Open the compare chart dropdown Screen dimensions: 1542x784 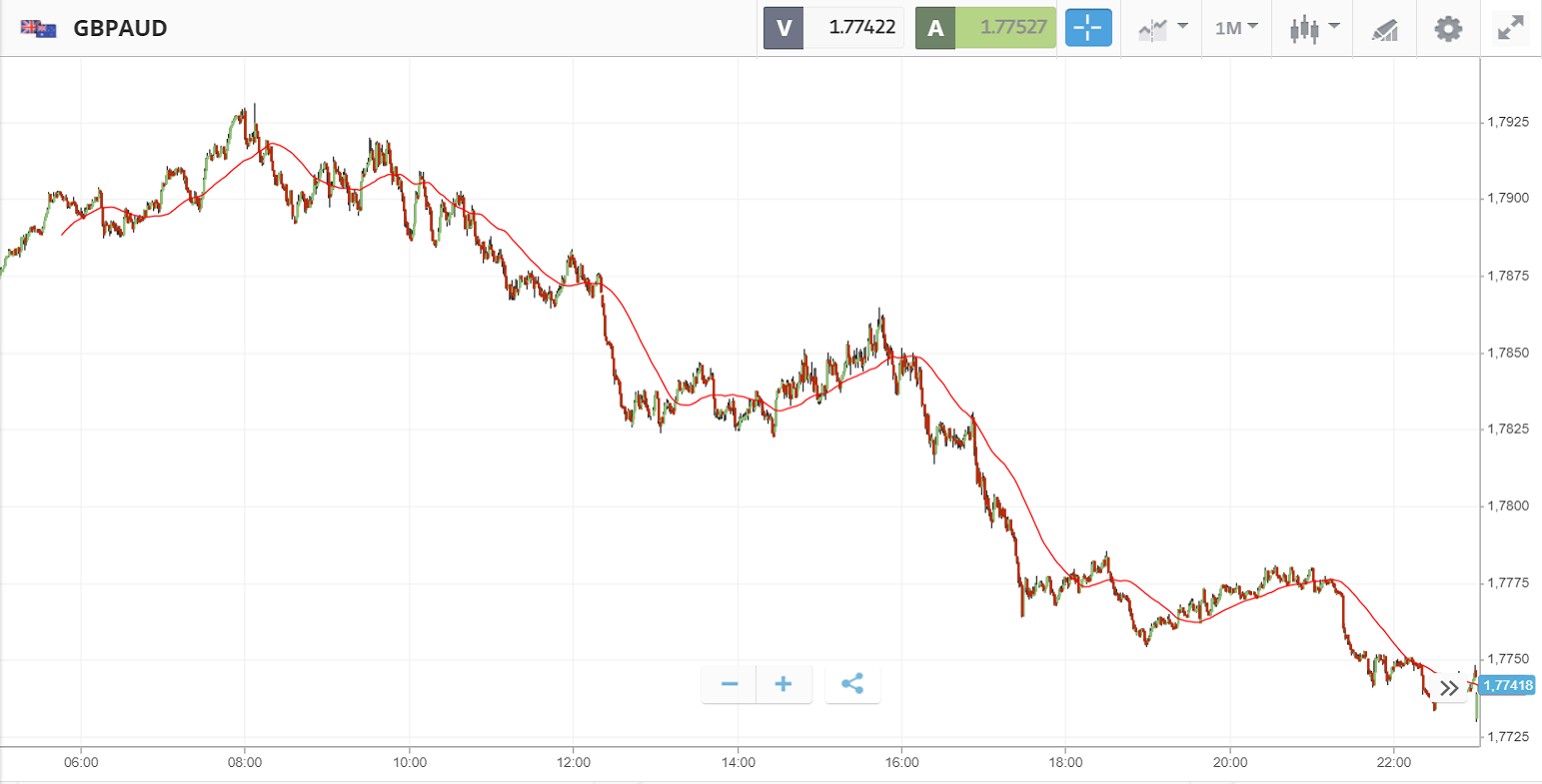pos(1162,28)
